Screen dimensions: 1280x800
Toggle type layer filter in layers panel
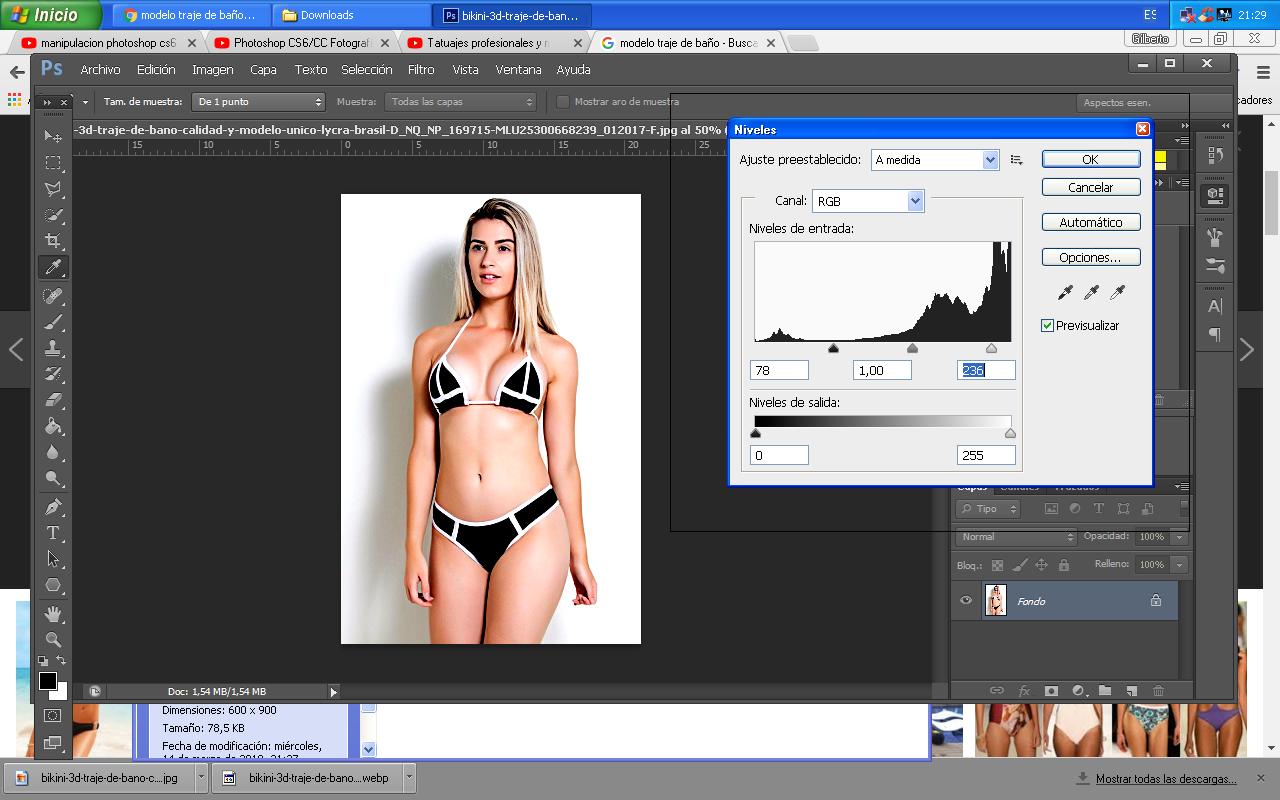(x=1099, y=509)
